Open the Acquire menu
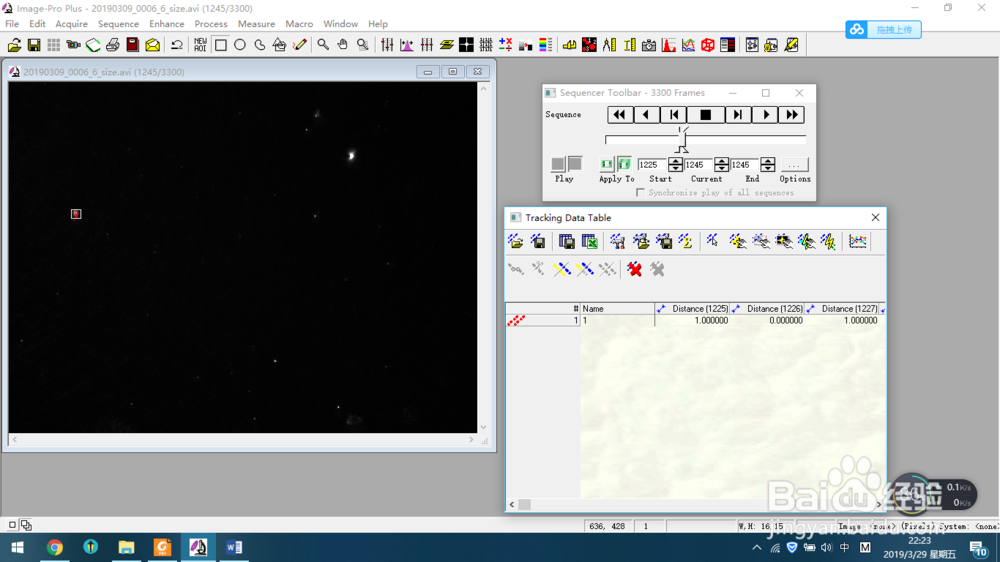 tap(71, 24)
